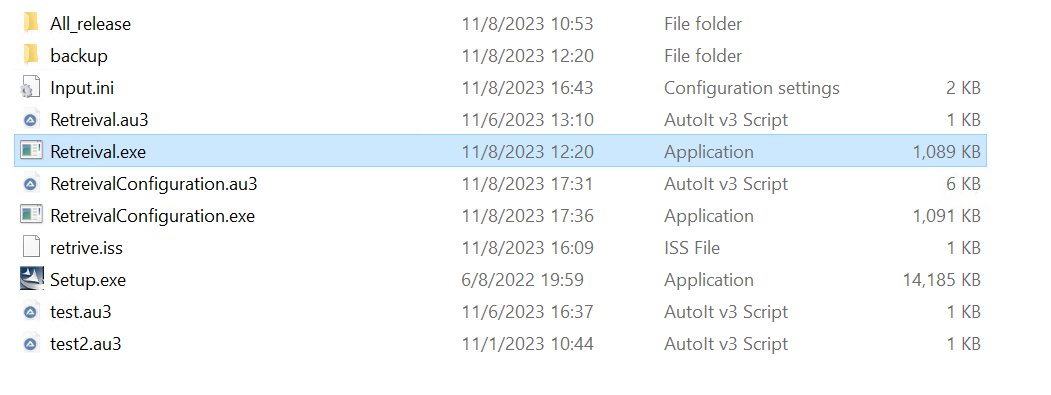Select the Configuration settings type text
Viewport: 1051px width, 395px height.
click(751, 88)
